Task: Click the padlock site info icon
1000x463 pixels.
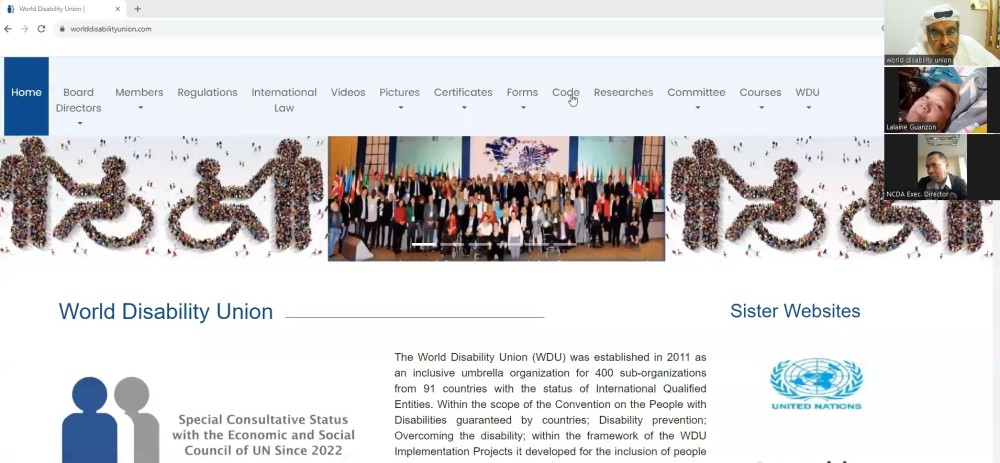Action: click(62, 29)
